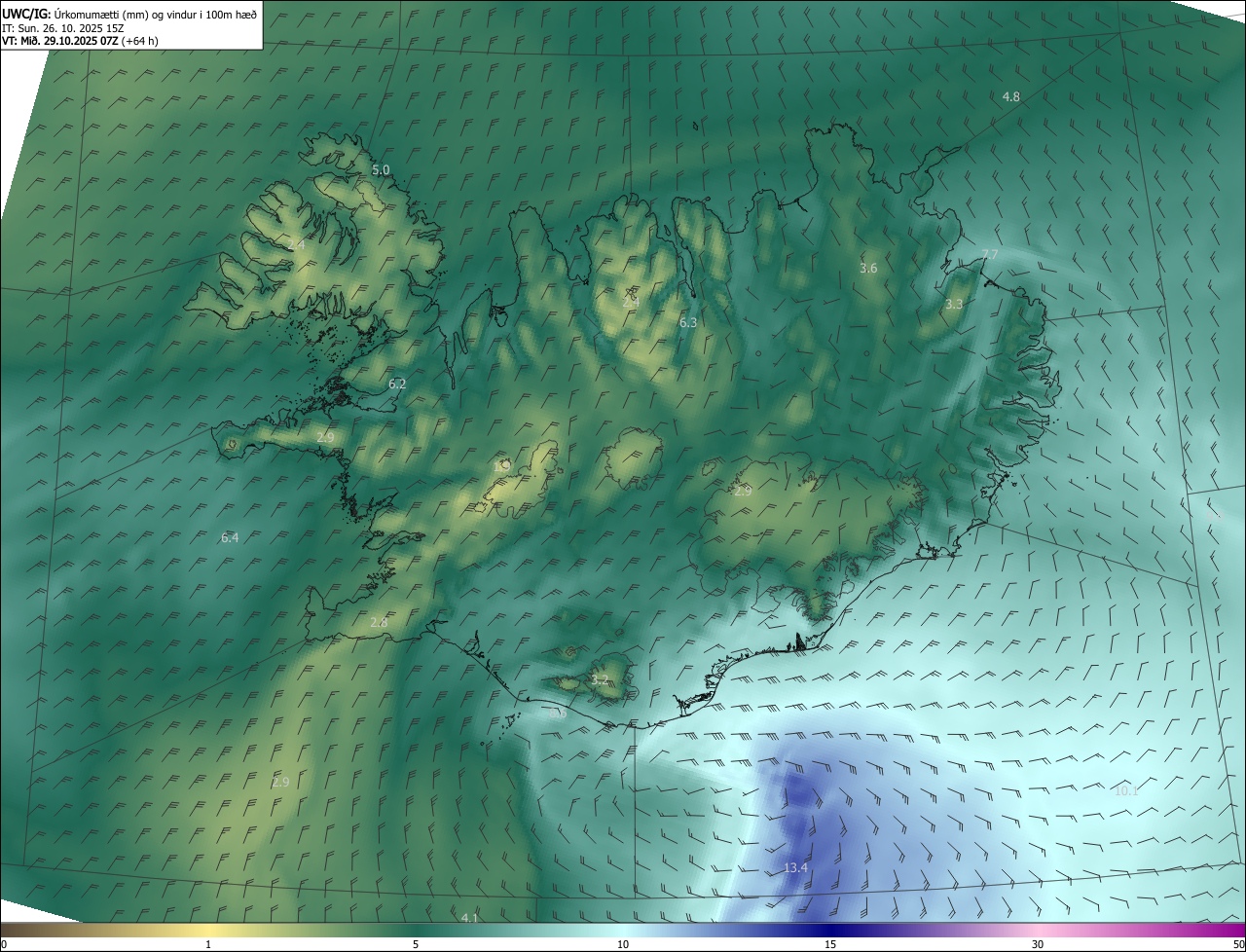Click the 6.2 value label in Breiðafjörður
Viewport: 1246px width, 952px height.
pos(397,384)
